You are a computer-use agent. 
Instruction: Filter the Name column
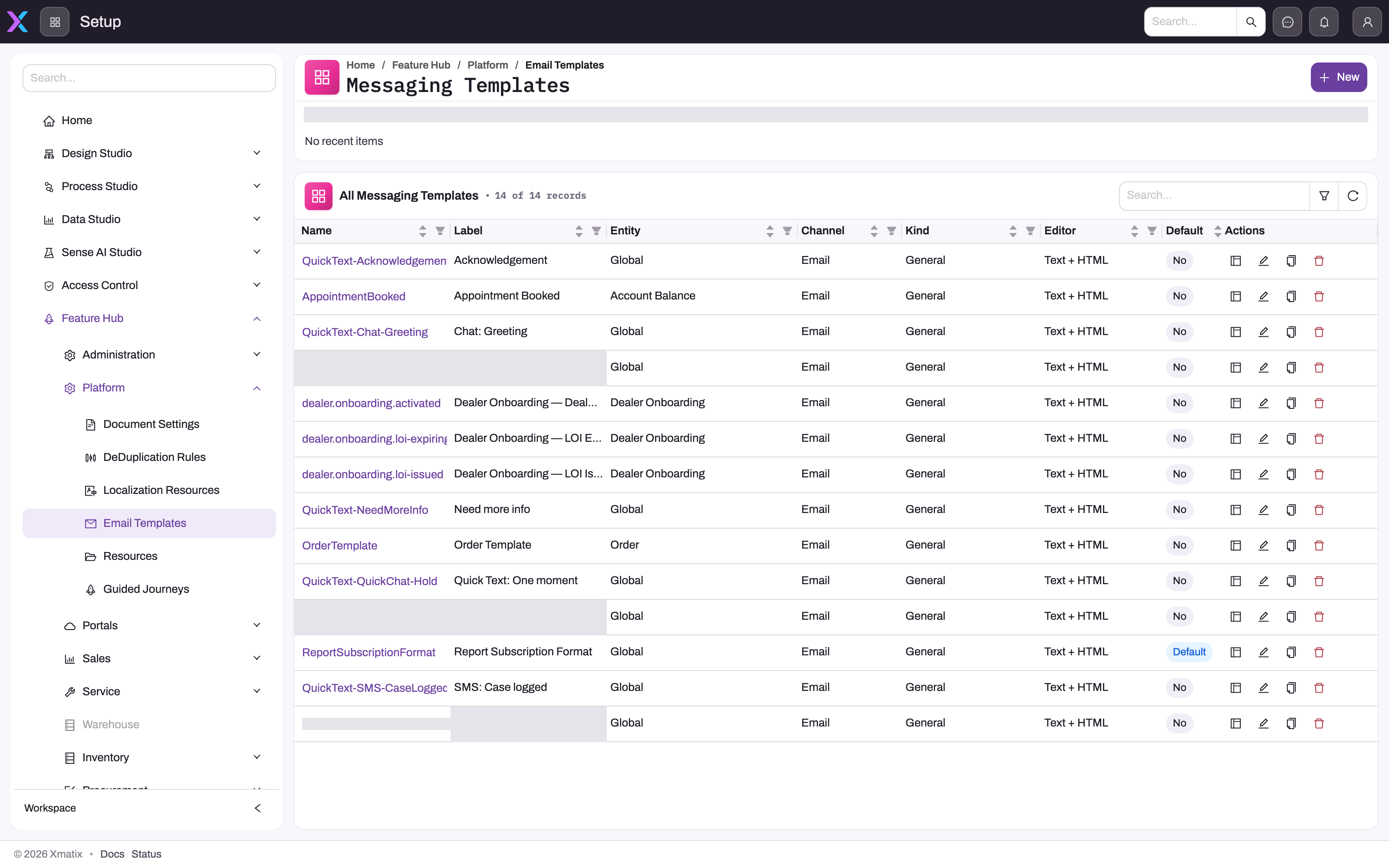(x=440, y=231)
